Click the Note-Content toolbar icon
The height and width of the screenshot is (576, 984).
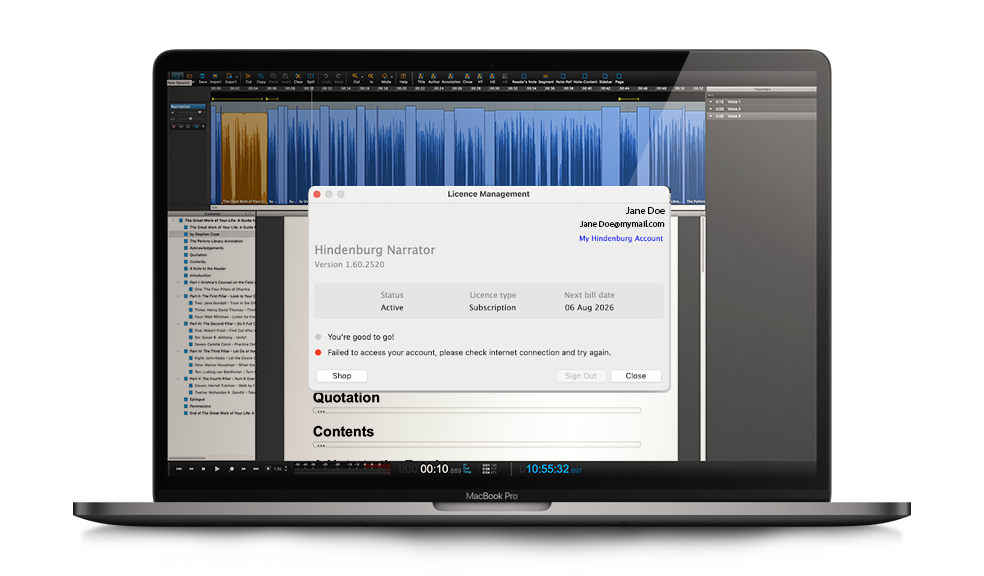tap(585, 78)
